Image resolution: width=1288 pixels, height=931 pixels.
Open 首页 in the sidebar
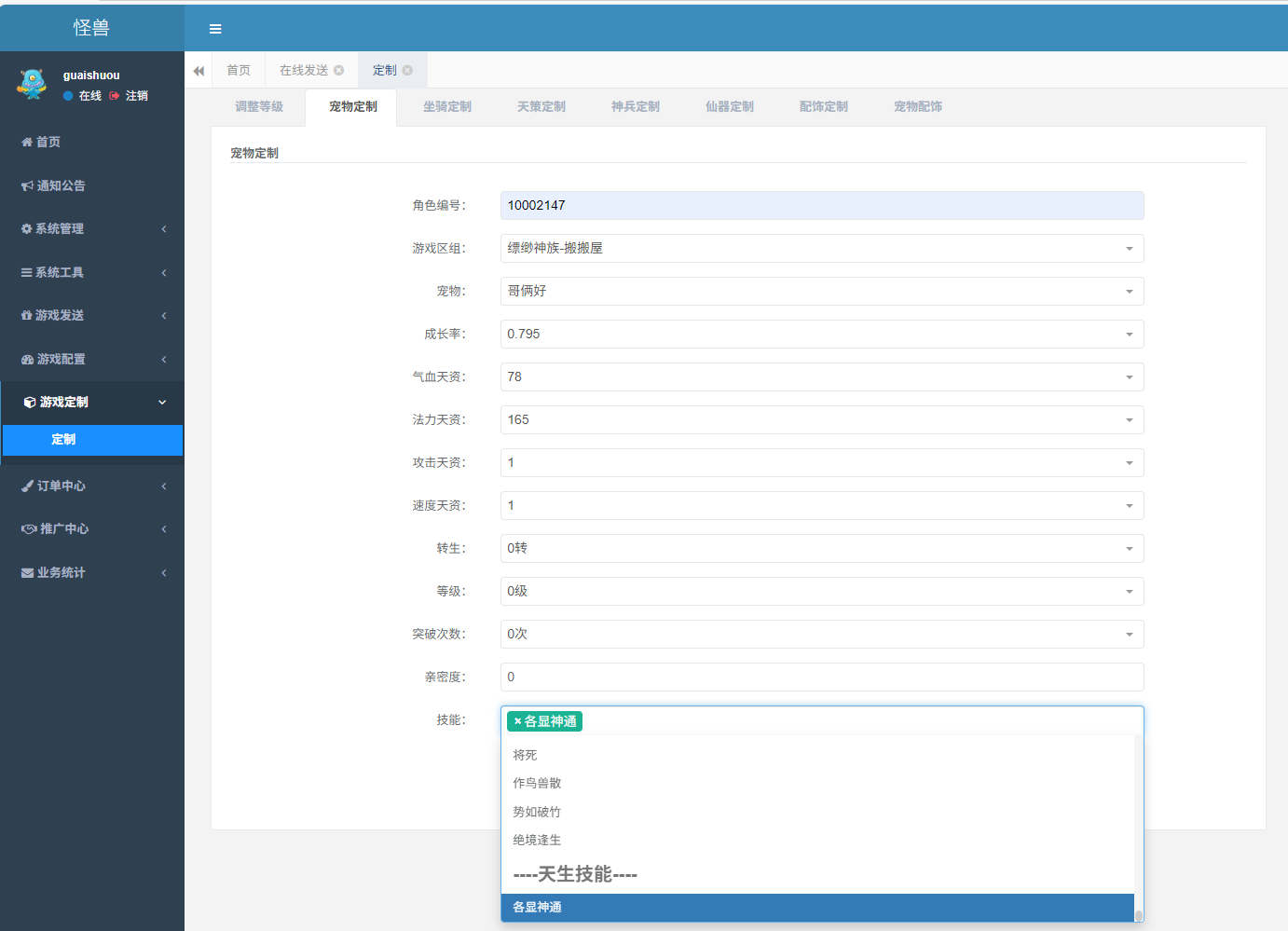pos(48,142)
